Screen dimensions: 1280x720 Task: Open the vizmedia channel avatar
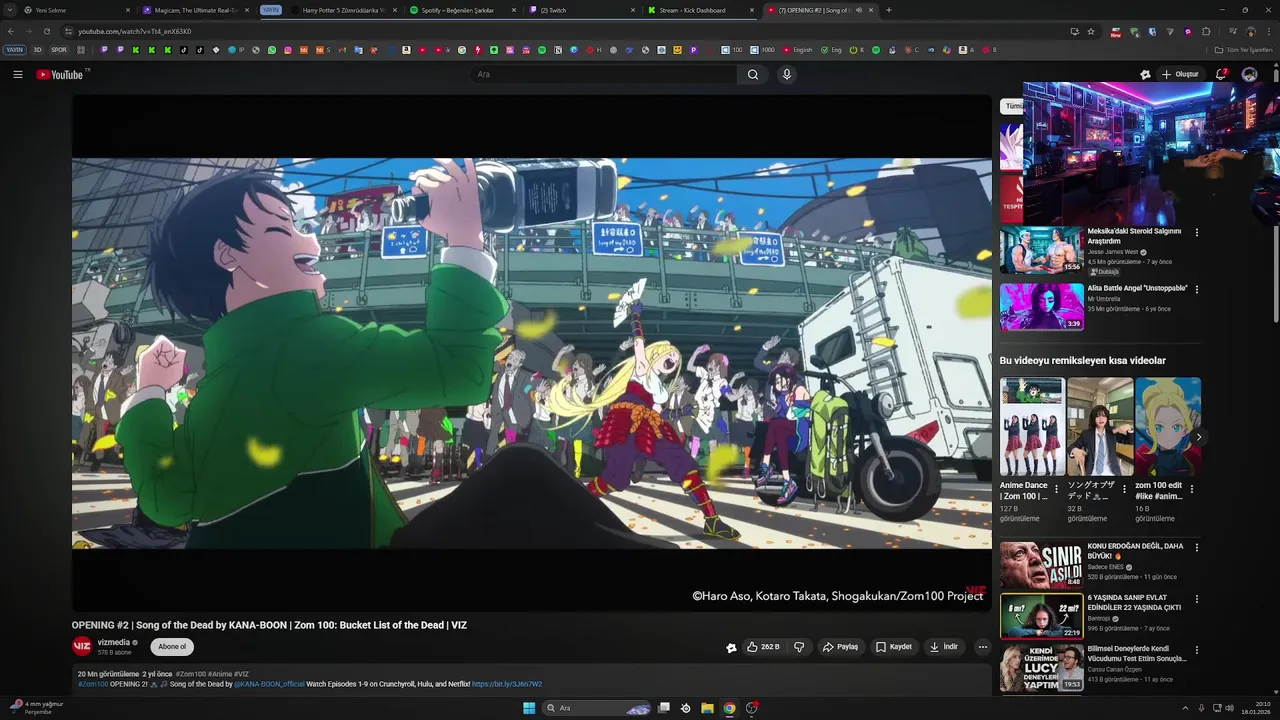tap(82, 647)
